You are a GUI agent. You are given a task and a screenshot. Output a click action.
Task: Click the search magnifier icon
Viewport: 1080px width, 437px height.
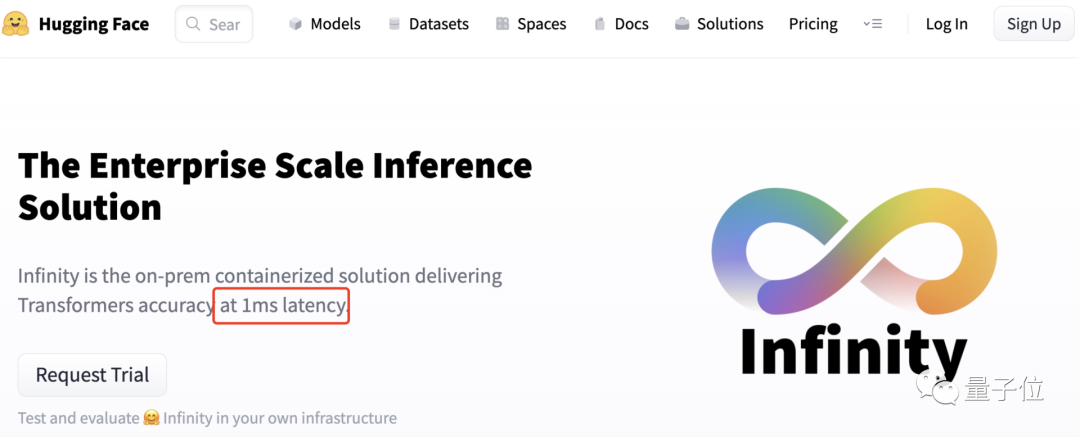(x=194, y=24)
